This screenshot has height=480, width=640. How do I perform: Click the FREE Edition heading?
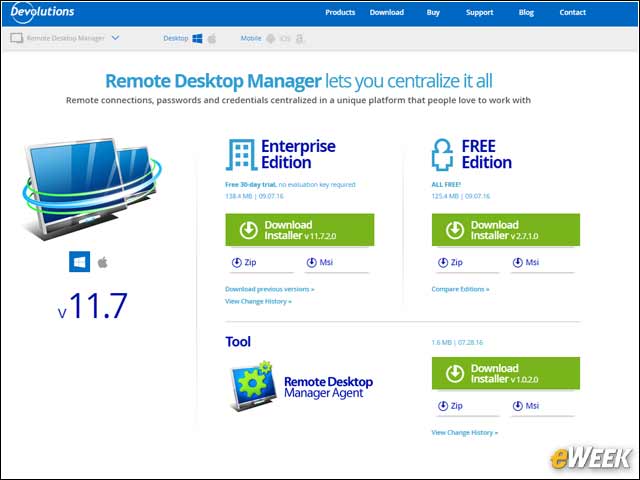[x=487, y=154]
